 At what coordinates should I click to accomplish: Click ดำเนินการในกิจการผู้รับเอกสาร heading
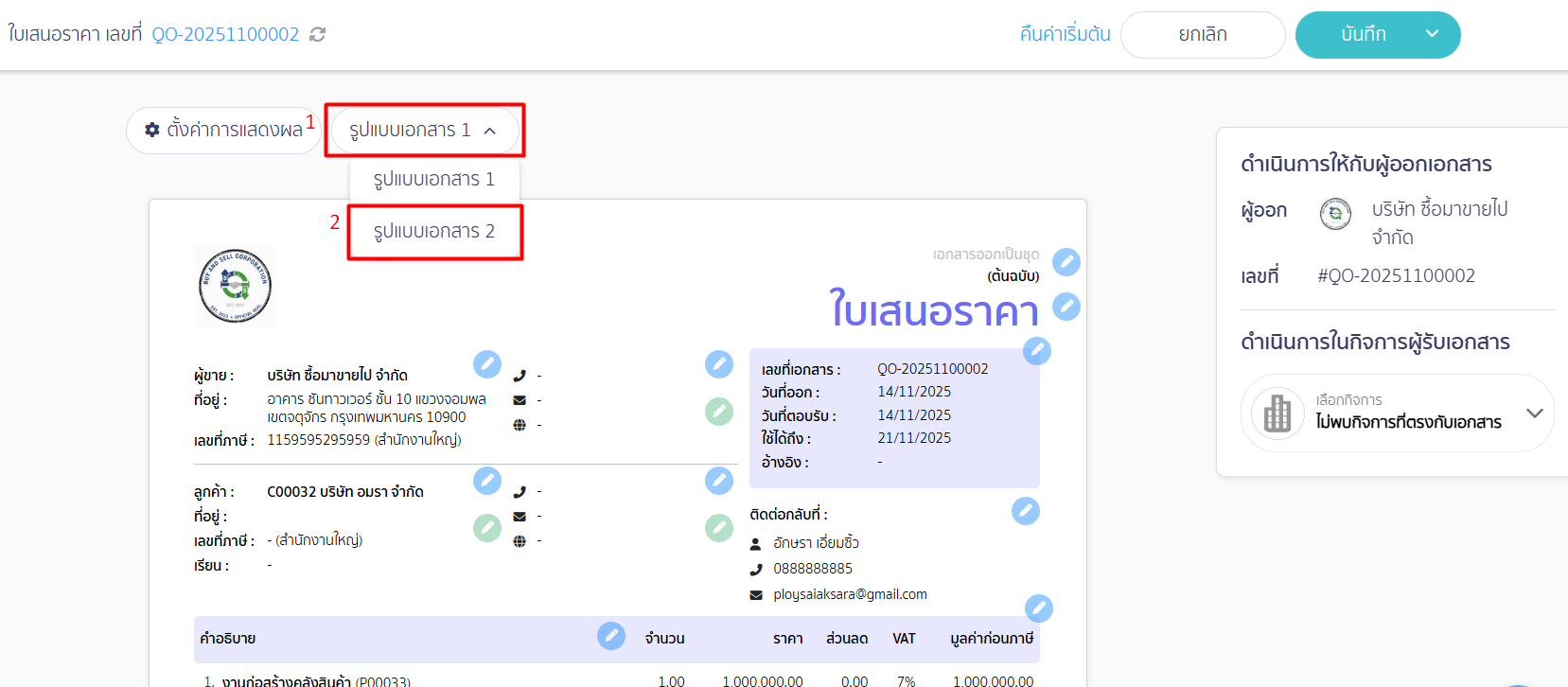[1375, 342]
